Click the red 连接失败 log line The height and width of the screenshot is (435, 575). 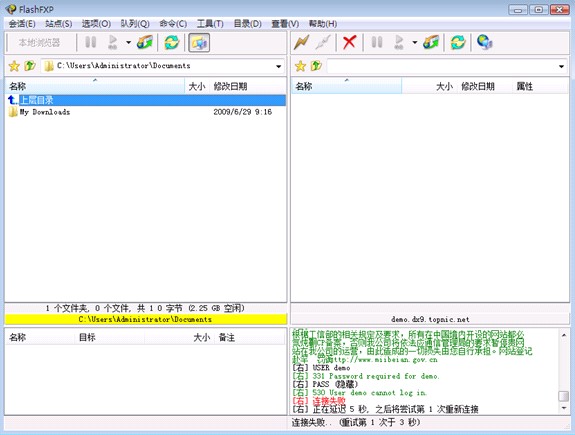click(x=319, y=401)
